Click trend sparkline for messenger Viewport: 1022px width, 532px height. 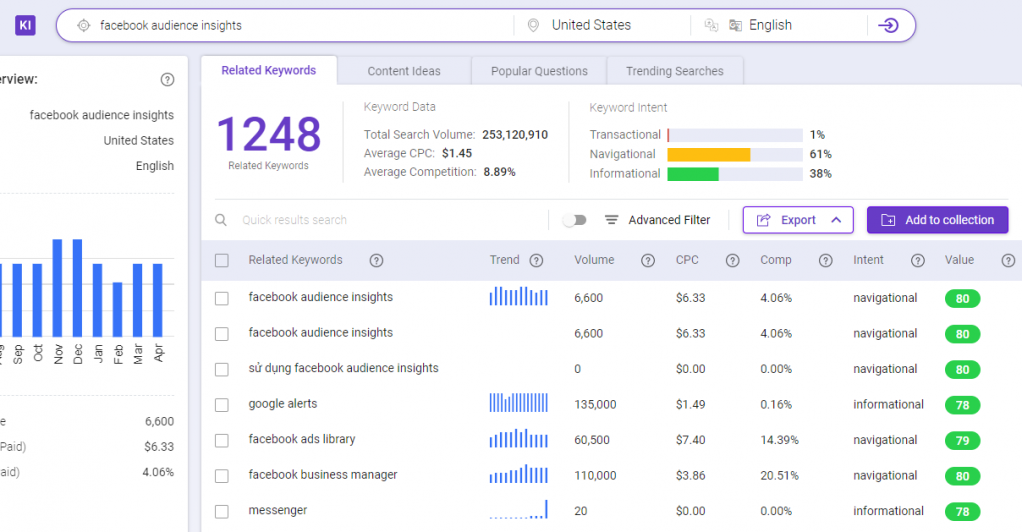click(x=519, y=509)
